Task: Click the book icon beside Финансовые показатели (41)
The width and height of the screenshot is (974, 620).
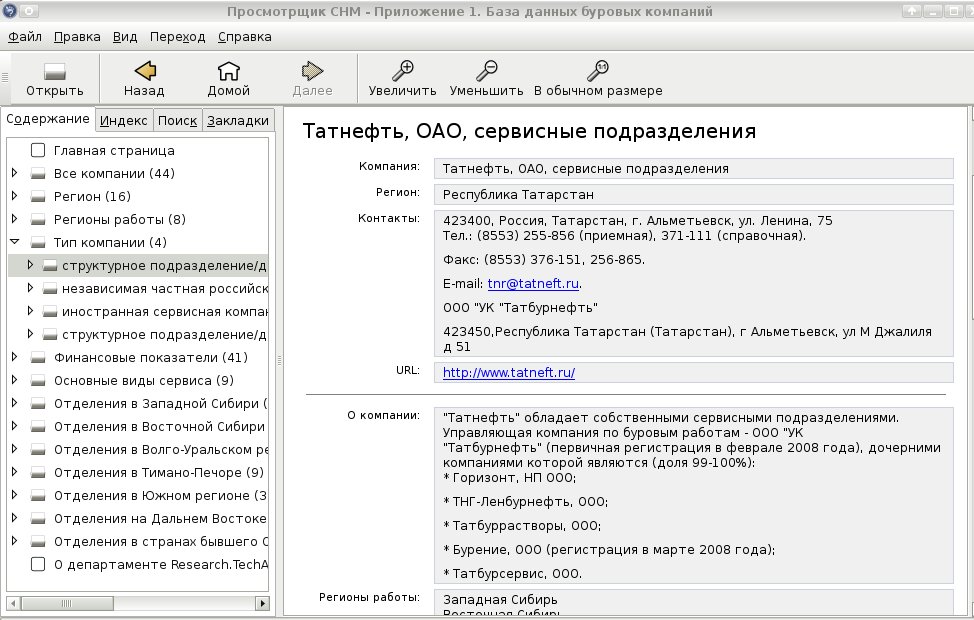Action: (x=38, y=357)
